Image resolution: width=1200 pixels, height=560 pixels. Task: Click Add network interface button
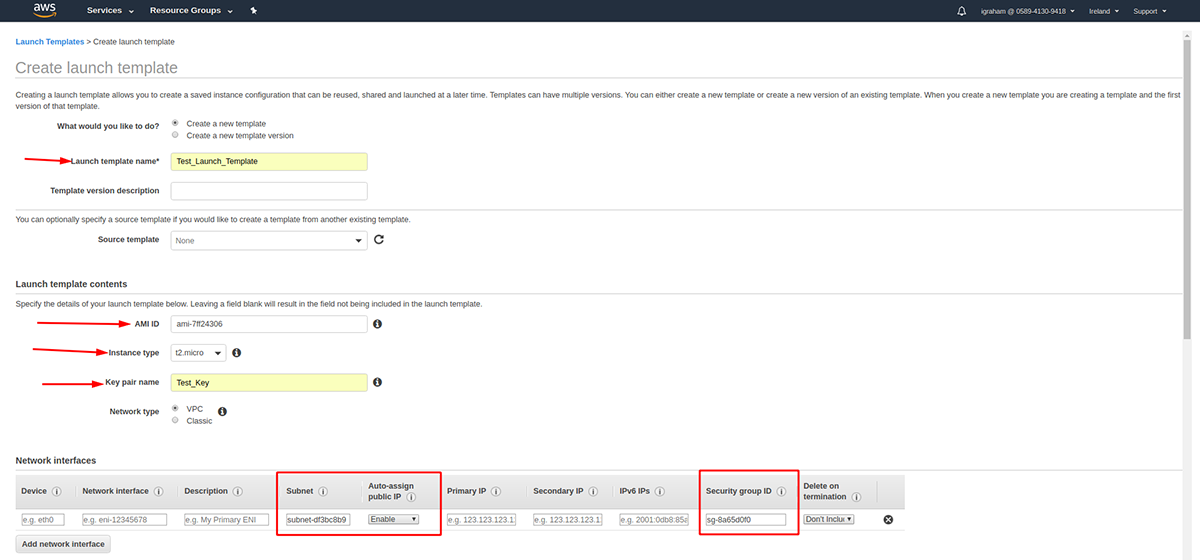[63, 544]
